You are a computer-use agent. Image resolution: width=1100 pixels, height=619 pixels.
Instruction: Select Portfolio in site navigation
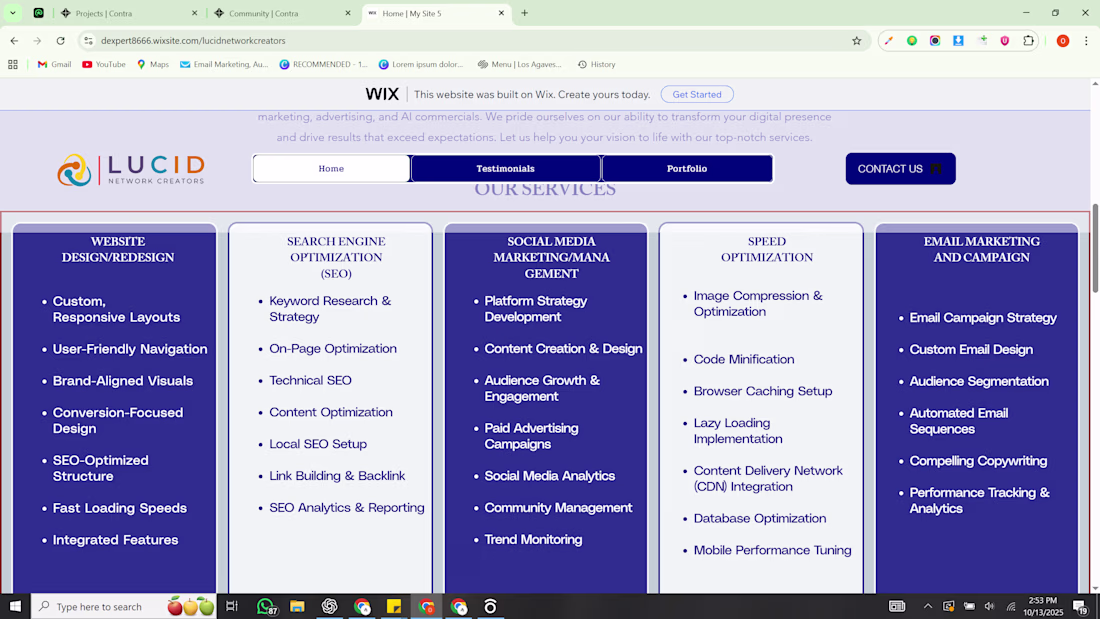coord(687,168)
